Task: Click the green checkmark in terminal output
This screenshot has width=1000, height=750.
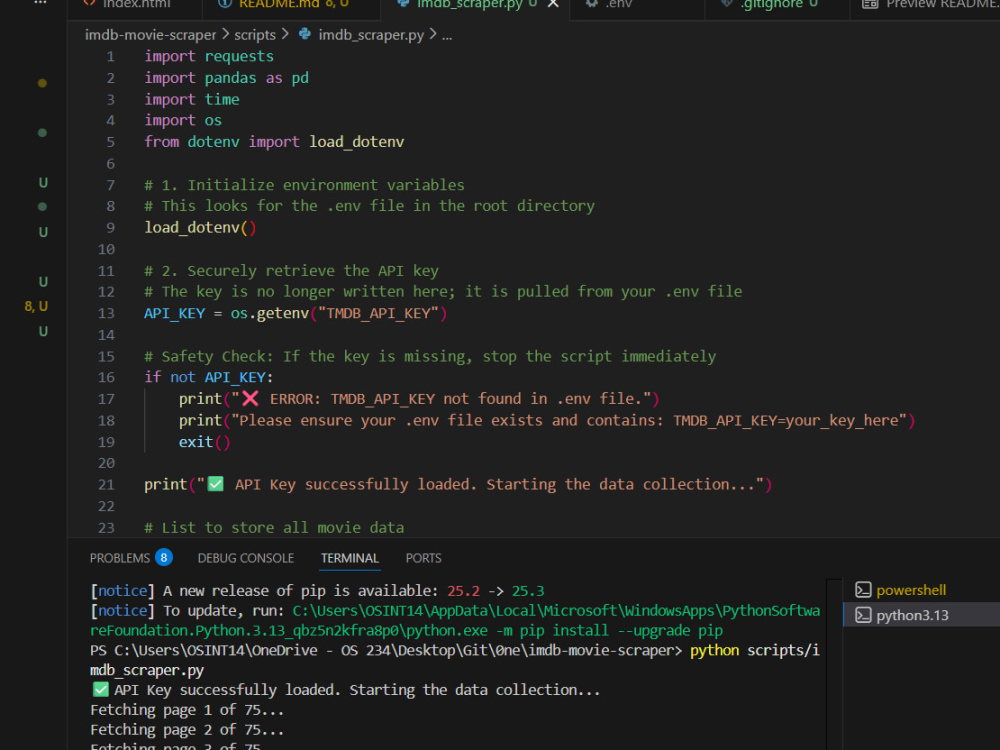Action: pos(100,689)
